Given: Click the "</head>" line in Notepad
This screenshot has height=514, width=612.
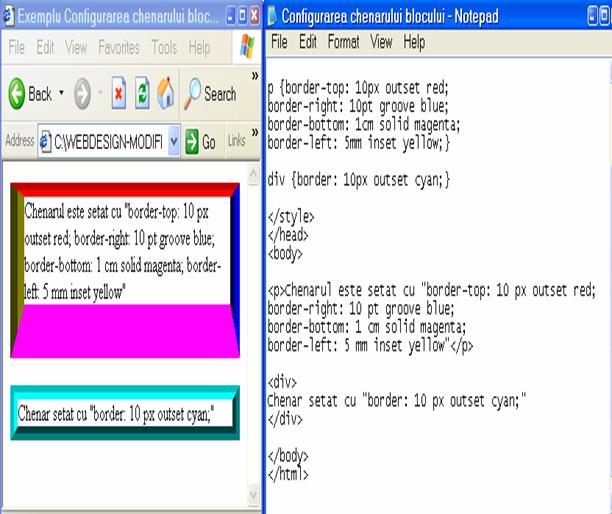Looking at the screenshot, I should (x=288, y=235).
